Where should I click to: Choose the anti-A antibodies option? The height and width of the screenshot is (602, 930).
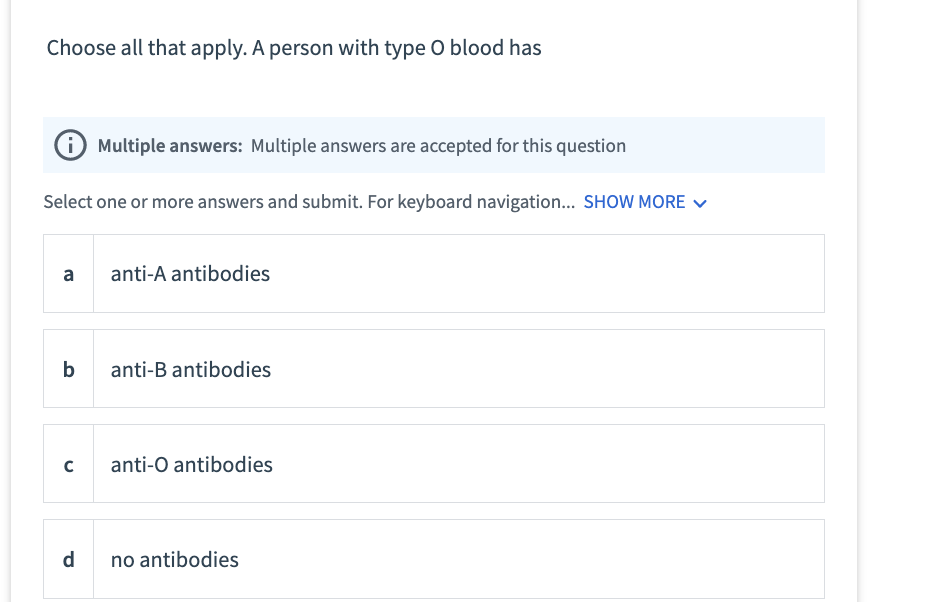(190, 274)
